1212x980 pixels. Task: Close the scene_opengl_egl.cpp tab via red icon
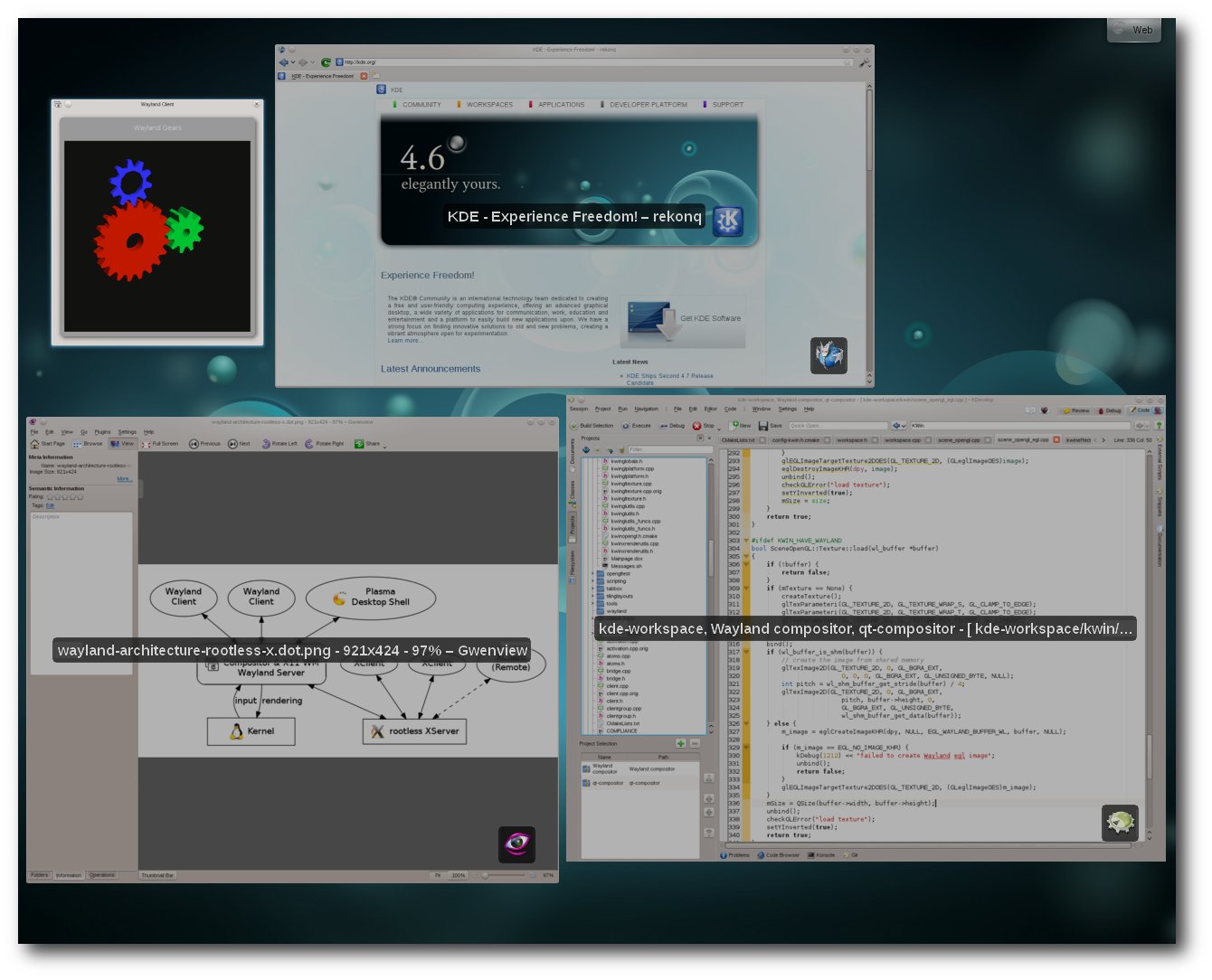click(x=1056, y=440)
